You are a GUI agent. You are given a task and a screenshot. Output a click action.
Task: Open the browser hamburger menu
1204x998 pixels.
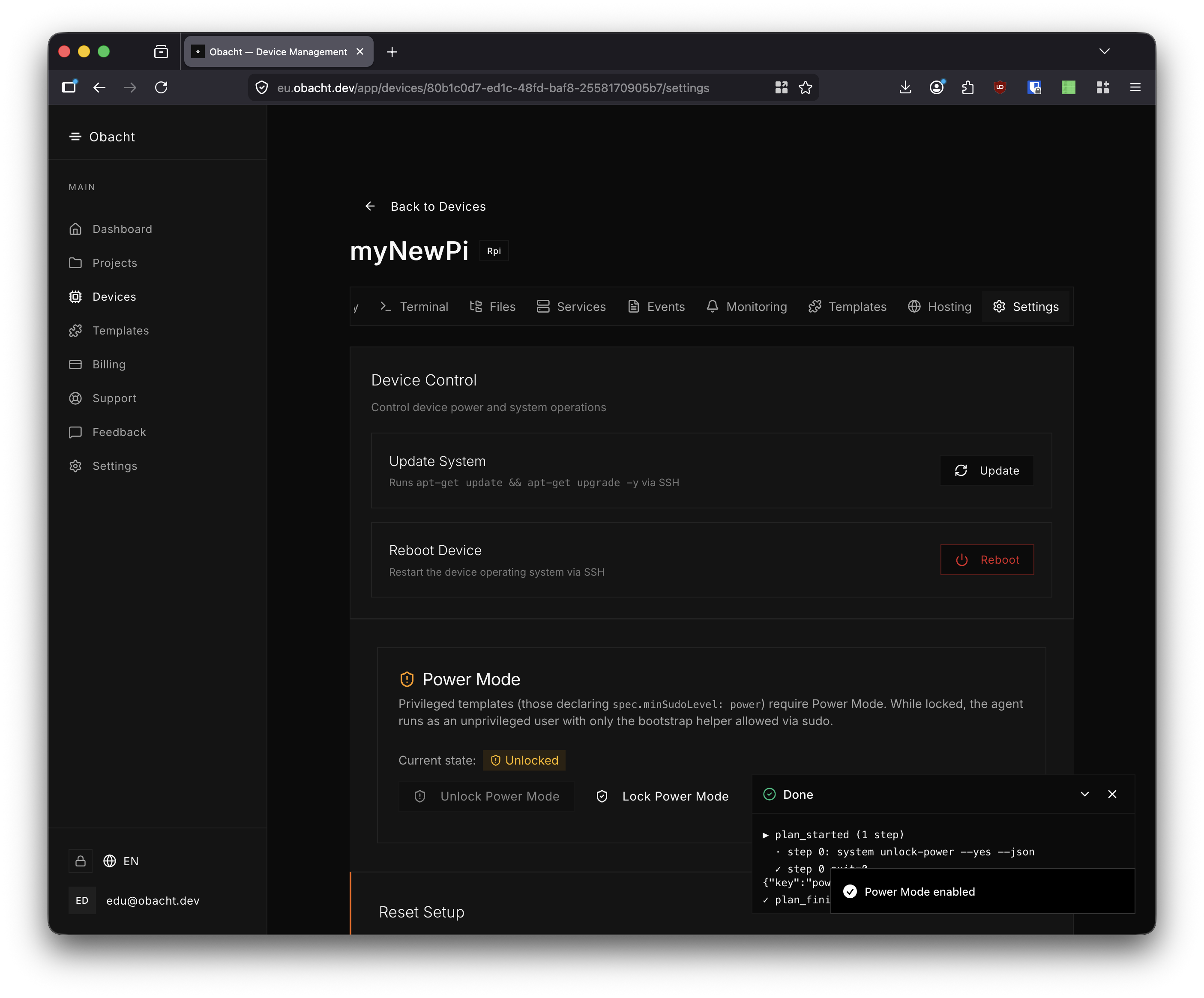pyautogui.click(x=1135, y=87)
